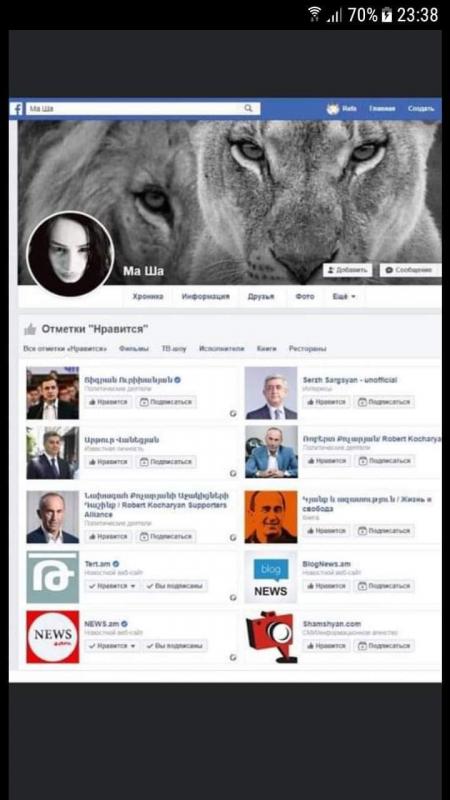The width and height of the screenshot is (450, 800).
Task: Toggle Вы подписаны under NEWS.am
Action: 175,646
